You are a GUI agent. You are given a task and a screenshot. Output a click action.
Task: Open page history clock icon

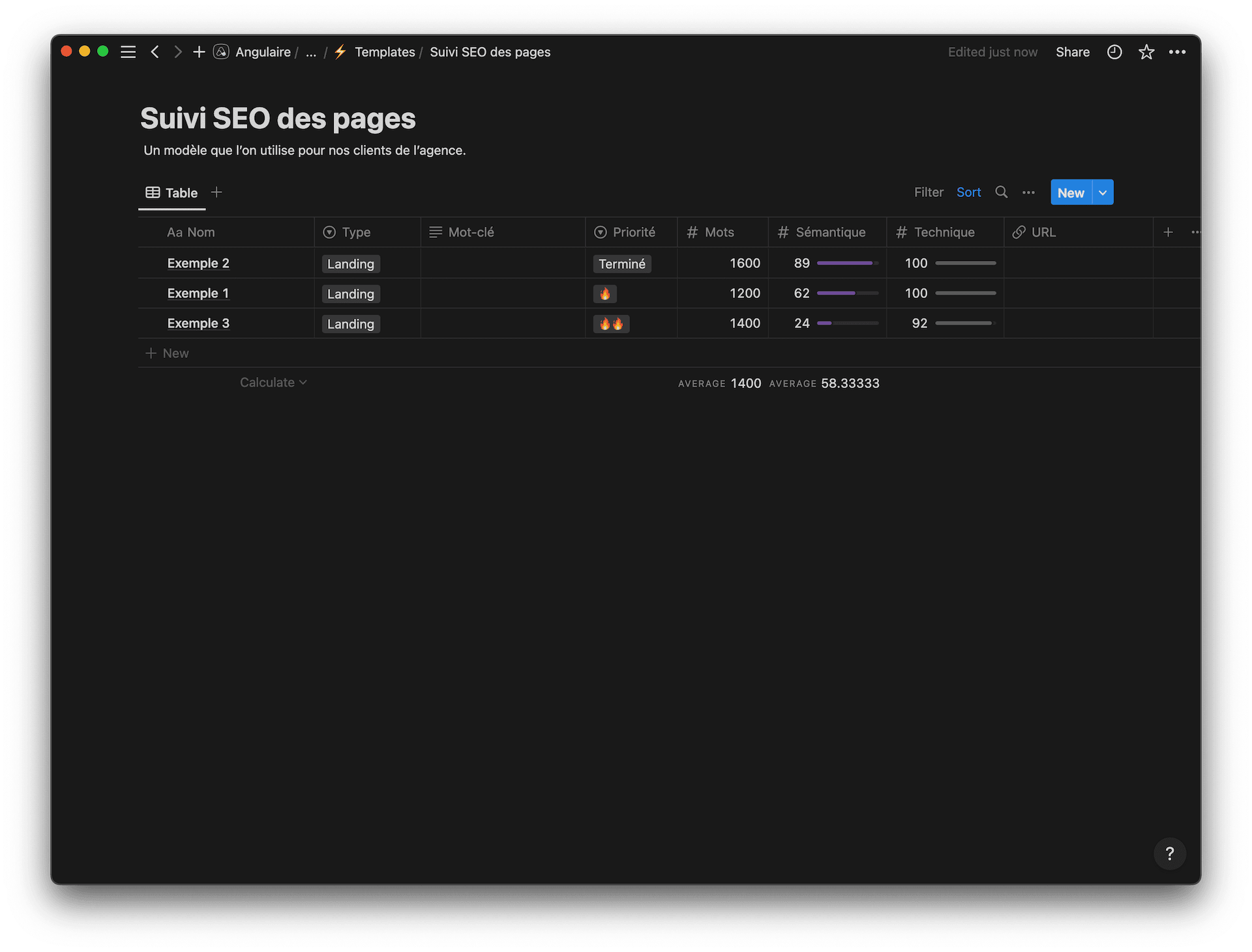1114,52
